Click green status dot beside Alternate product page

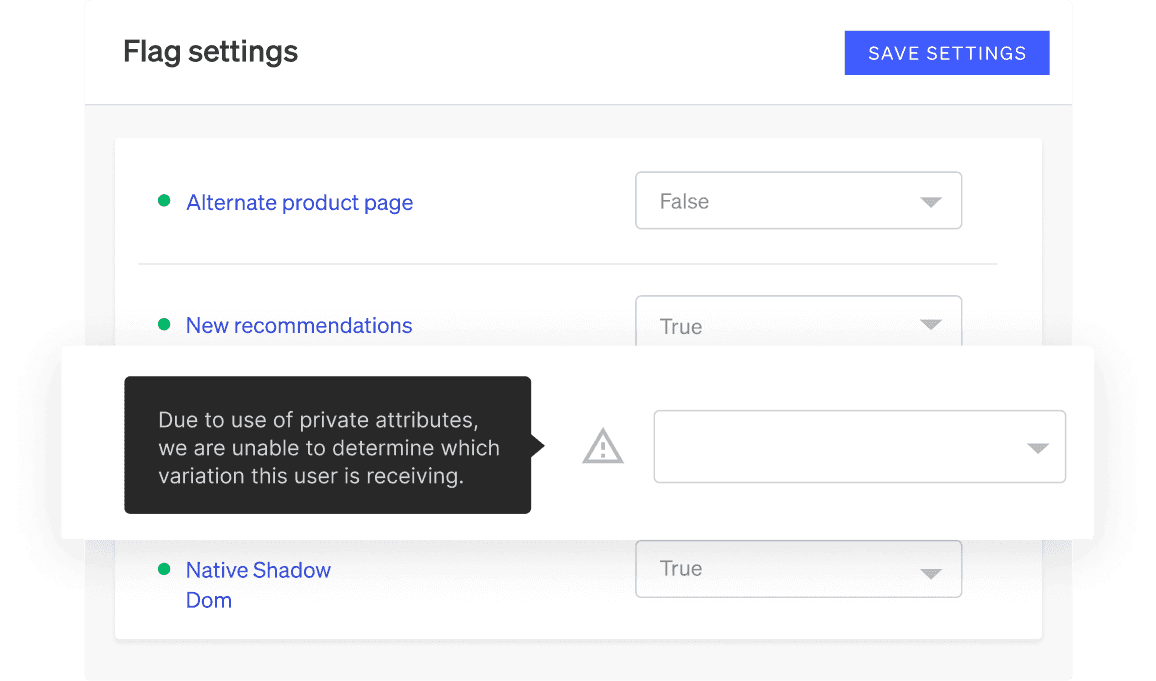pos(164,202)
